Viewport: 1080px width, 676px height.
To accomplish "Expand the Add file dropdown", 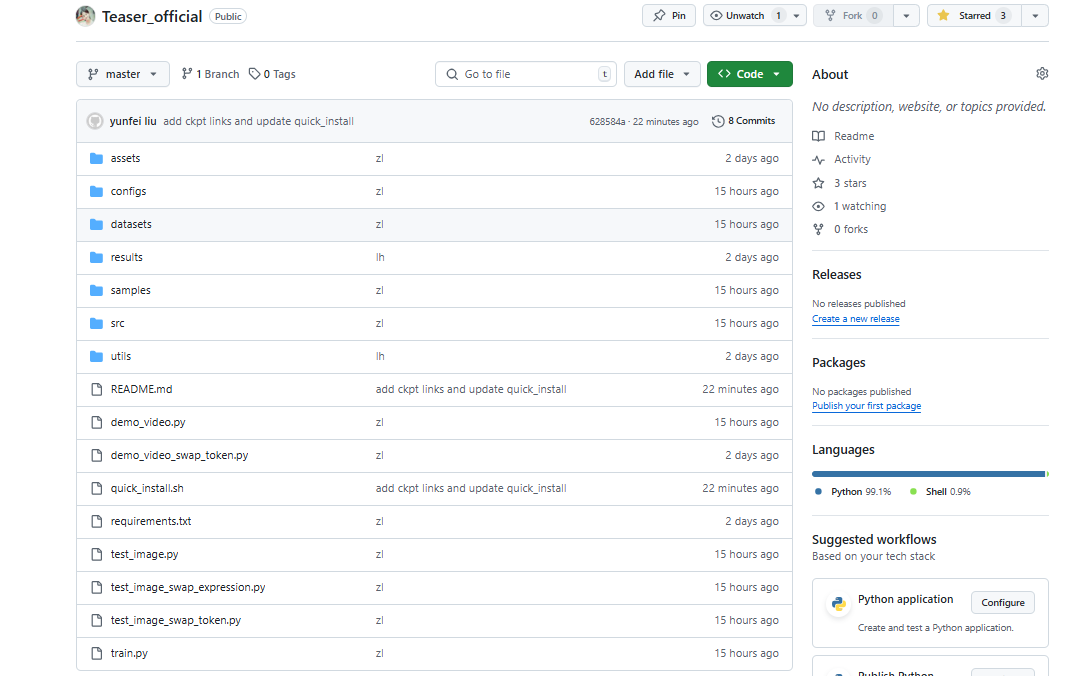I will click(662, 74).
